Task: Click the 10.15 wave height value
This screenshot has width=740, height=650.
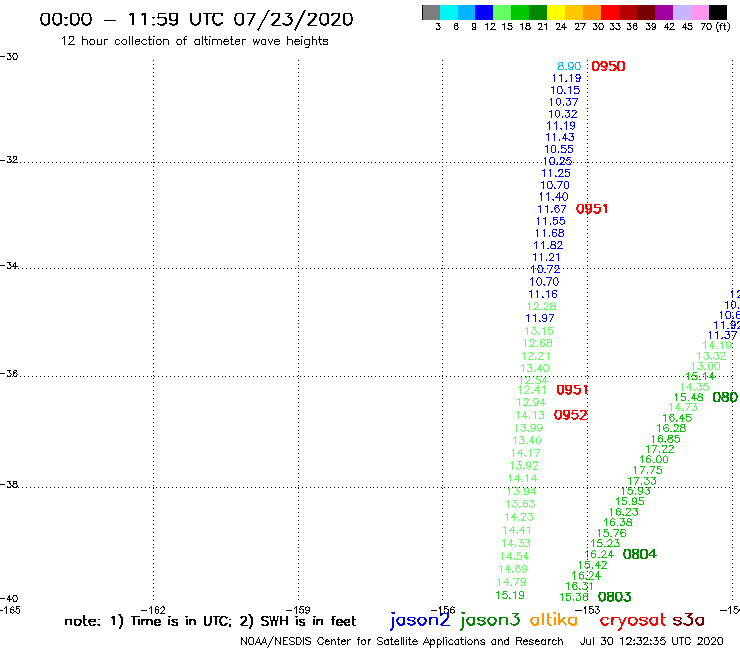Action: click(565, 90)
